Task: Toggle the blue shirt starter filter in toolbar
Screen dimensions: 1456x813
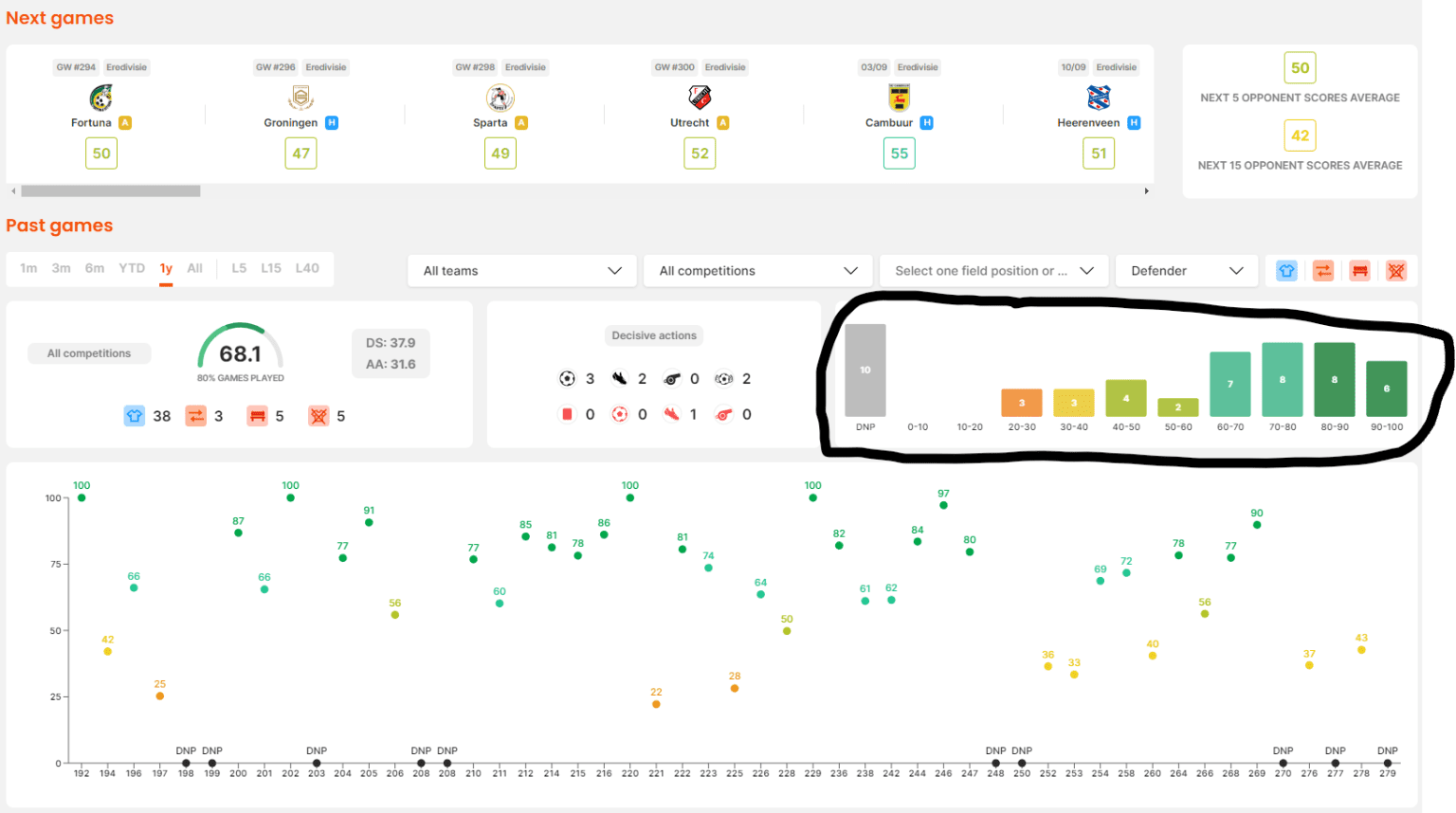Action: coord(1286,271)
